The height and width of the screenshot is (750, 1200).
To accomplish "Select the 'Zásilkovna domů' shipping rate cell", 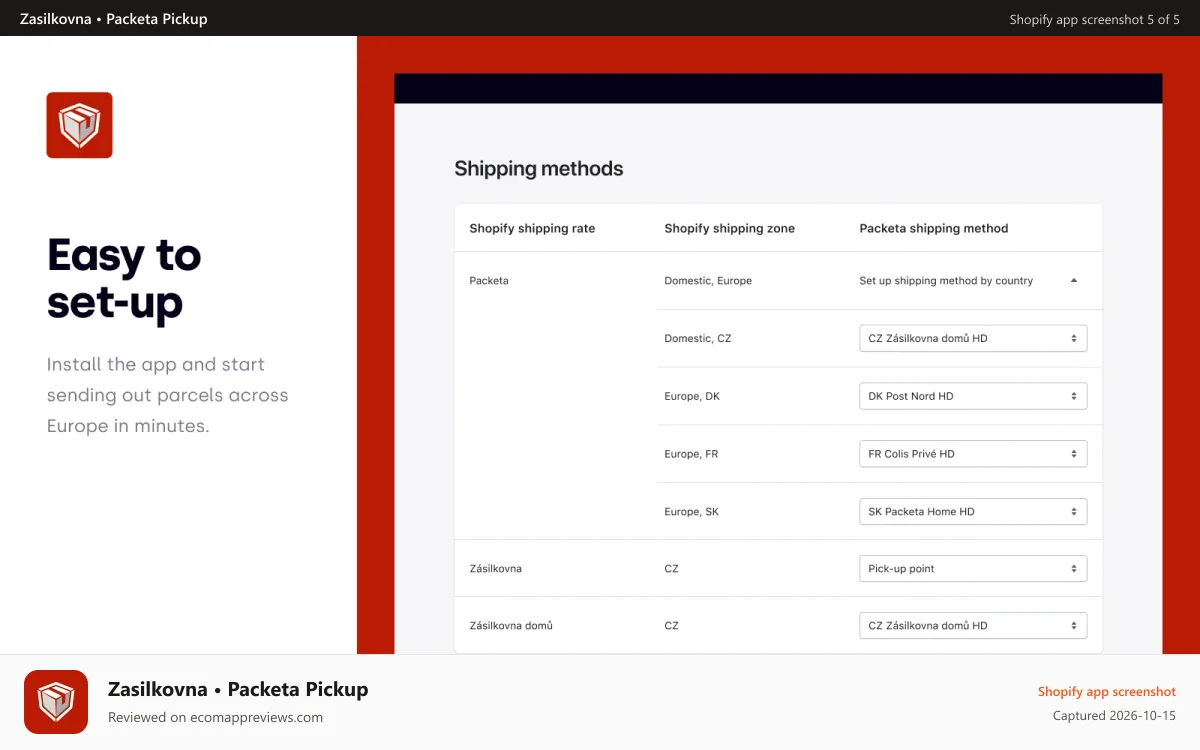I will coord(511,626).
